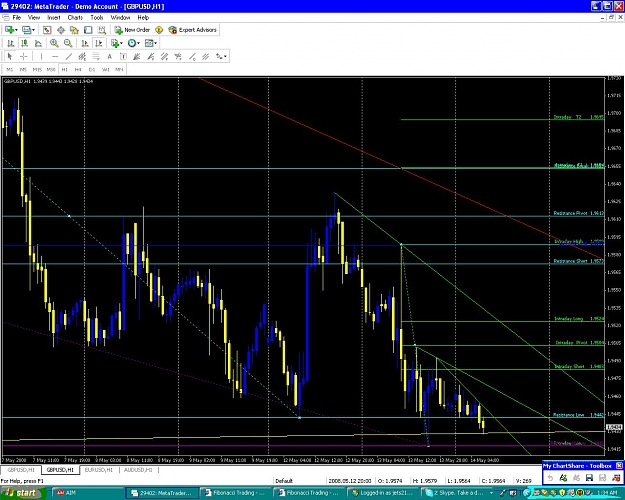Viewport: 625px width, 500px height.
Task: Open 'Logged in as jets21' taskbar window
Action: [383, 493]
